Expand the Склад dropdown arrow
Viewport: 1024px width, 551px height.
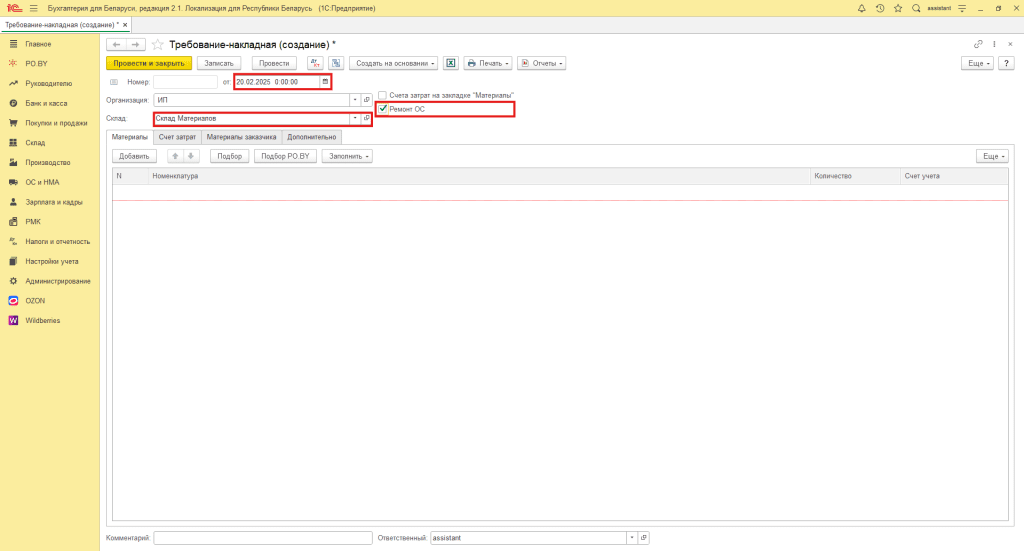(355, 119)
